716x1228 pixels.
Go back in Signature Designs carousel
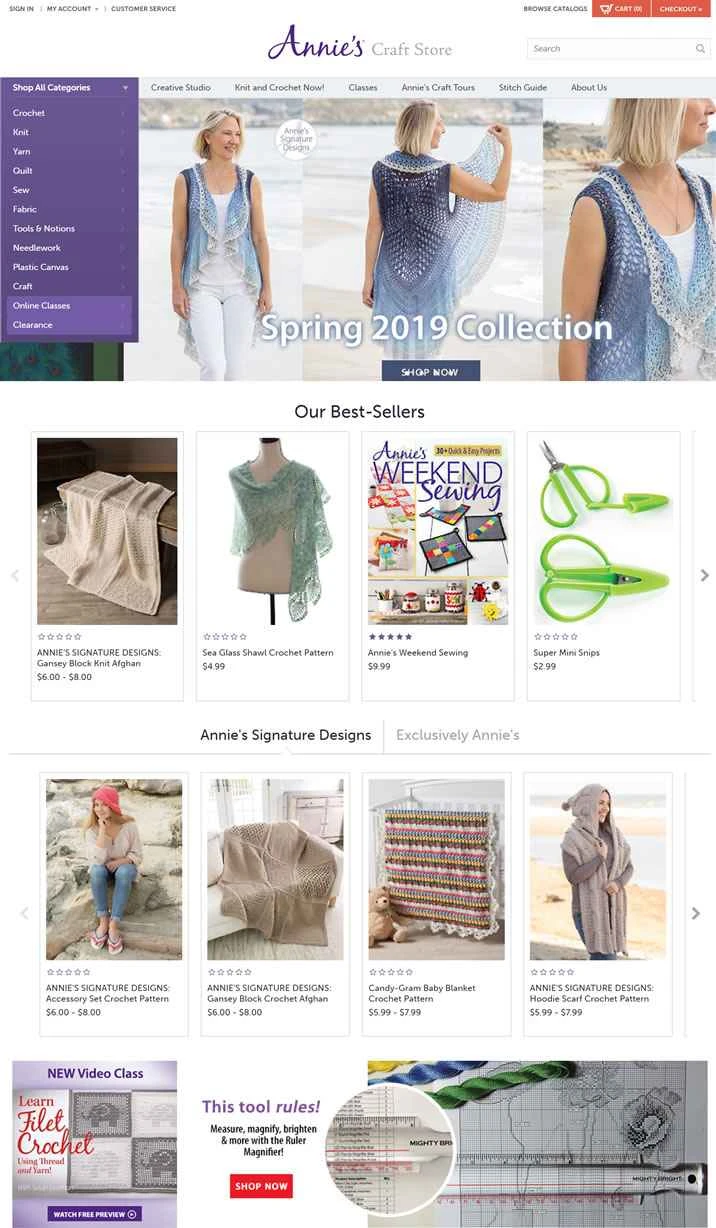click(x=24, y=913)
